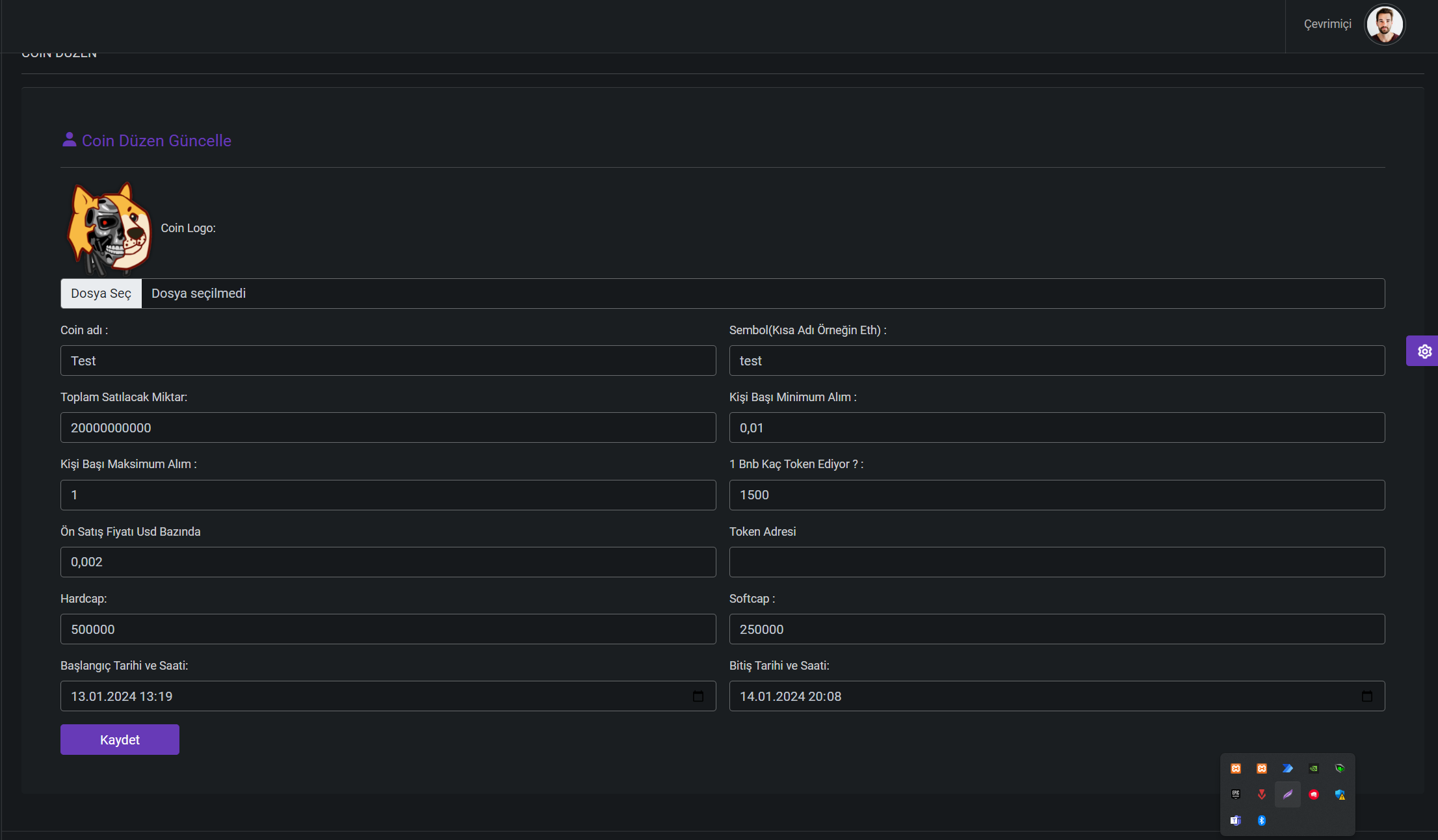Click the Coin adı input field
Image resolution: width=1438 pixels, height=840 pixels.
coord(388,361)
